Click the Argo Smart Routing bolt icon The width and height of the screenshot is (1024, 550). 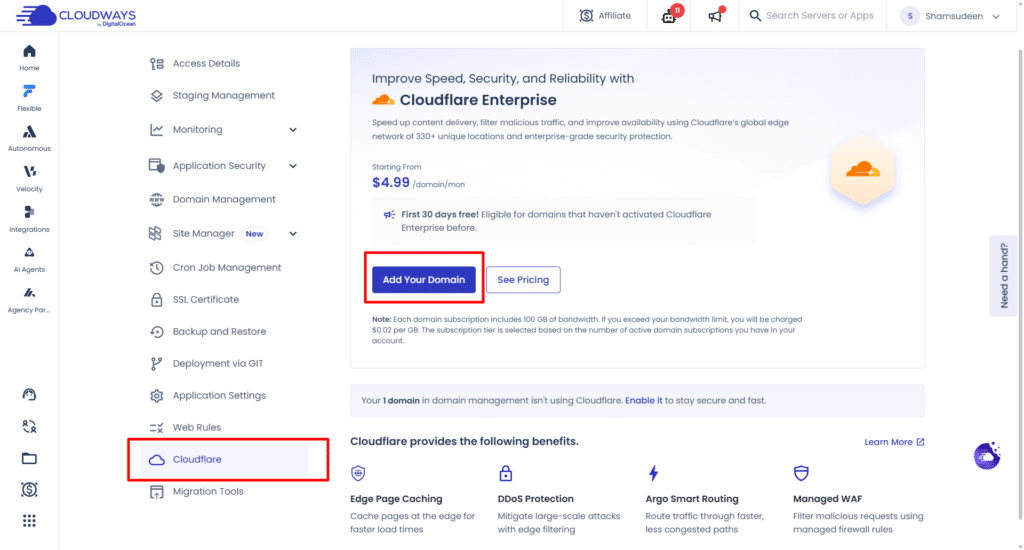pyautogui.click(x=653, y=473)
